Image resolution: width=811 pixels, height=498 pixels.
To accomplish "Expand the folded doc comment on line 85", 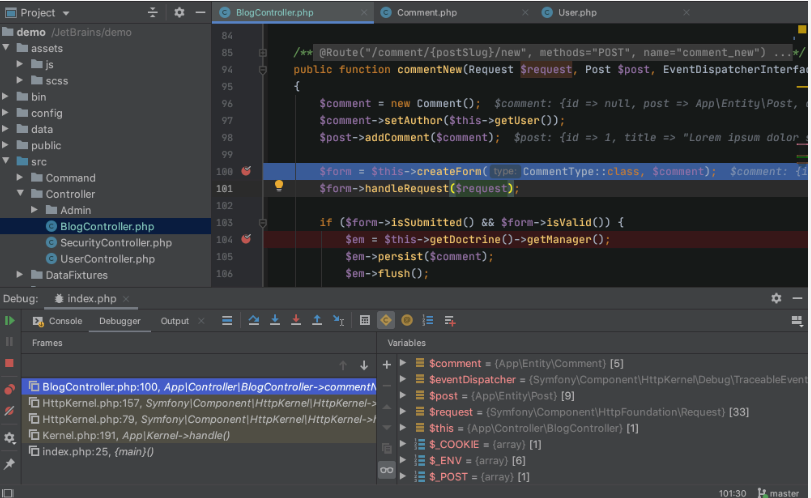I will [263, 53].
